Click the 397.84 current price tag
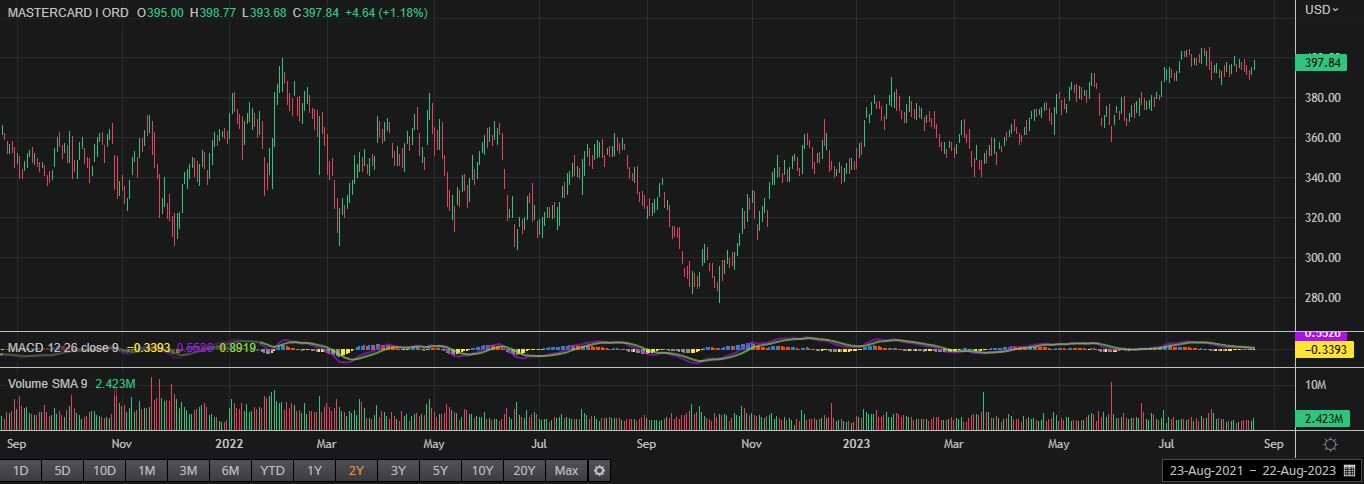This screenshot has width=1364, height=484. [x=1322, y=62]
